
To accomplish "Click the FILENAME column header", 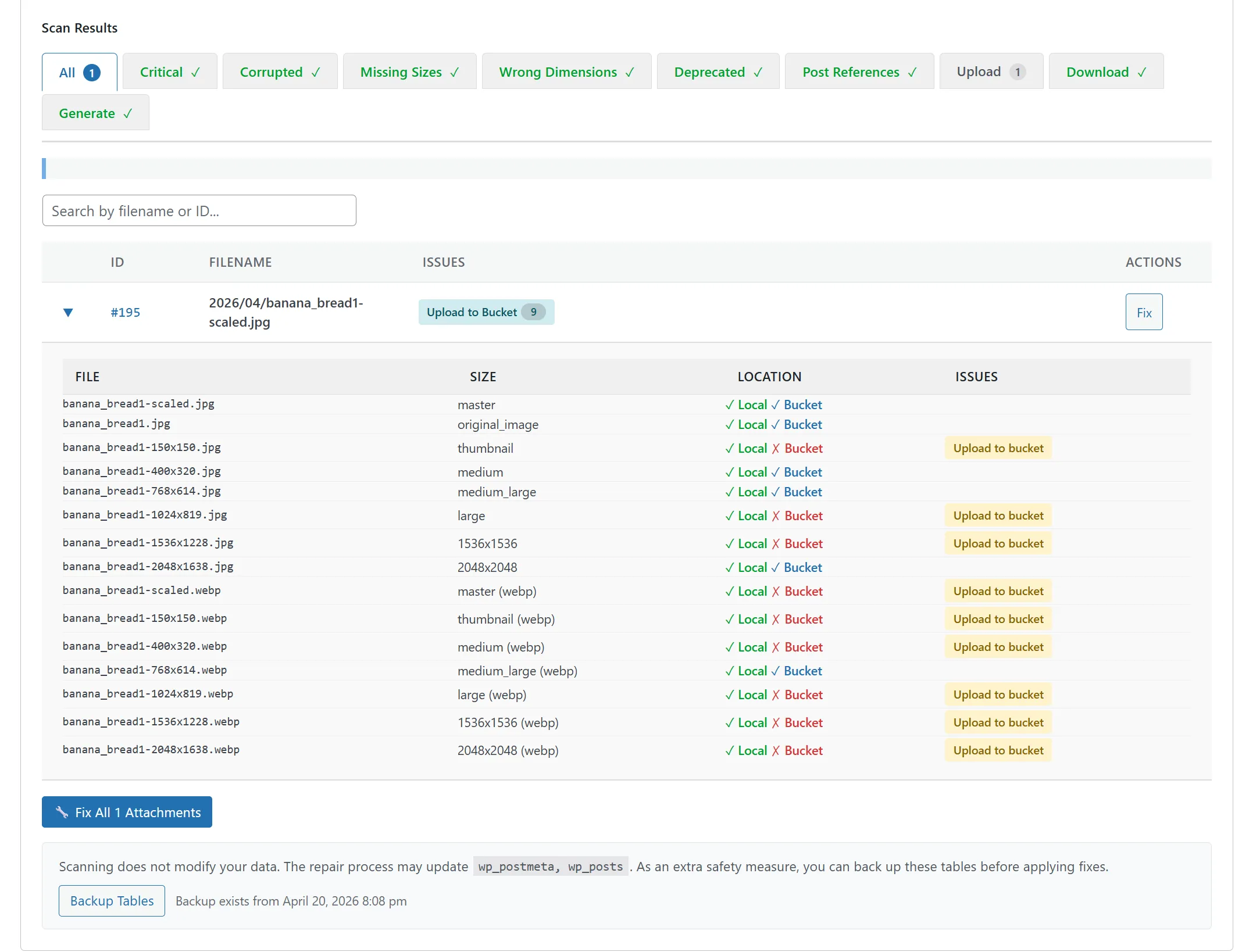I will click(x=240, y=262).
